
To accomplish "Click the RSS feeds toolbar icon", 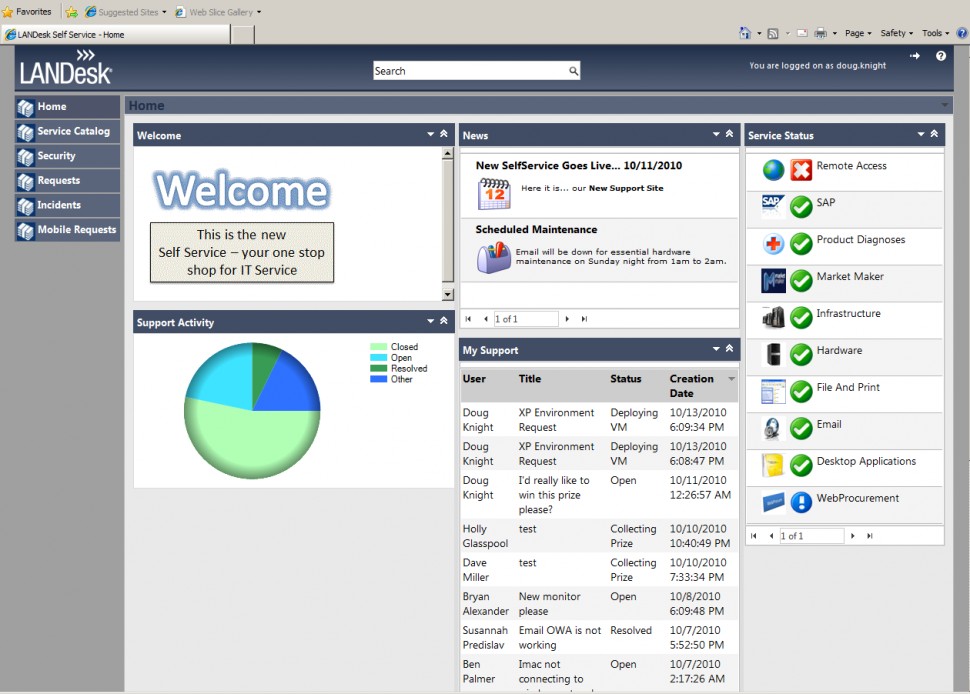I will point(773,33).
